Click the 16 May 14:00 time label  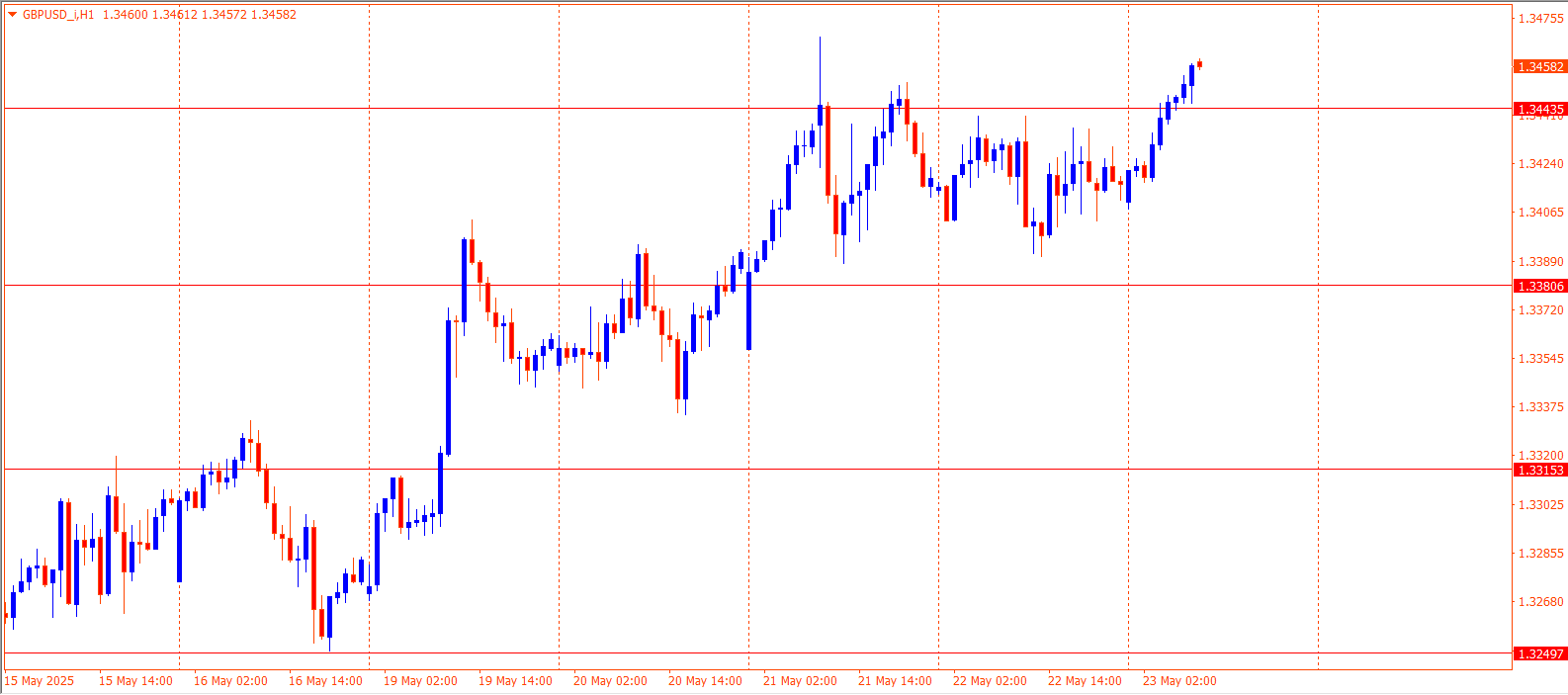point(325,680)
